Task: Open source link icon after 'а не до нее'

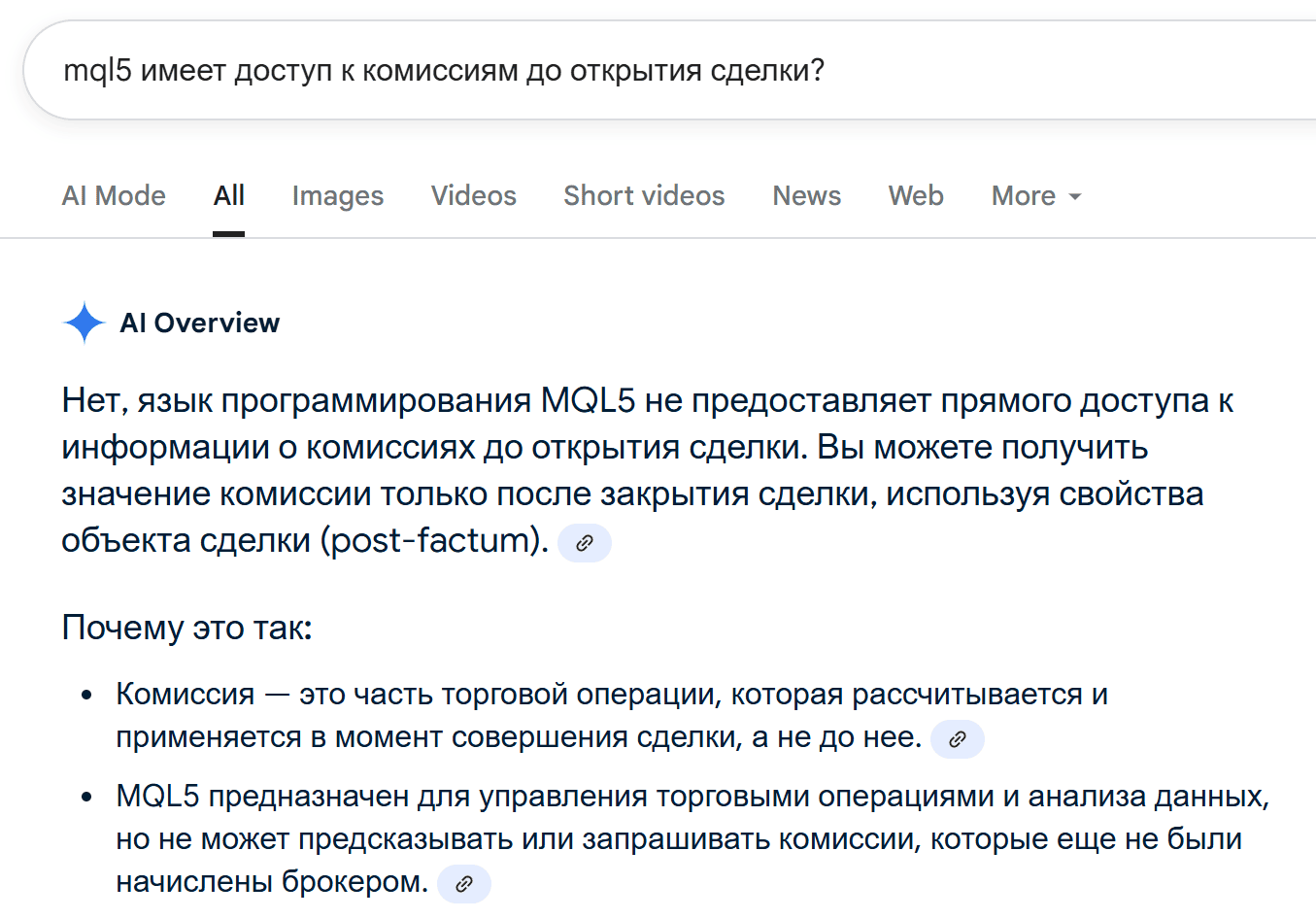Action: click(x=957, y=739)
